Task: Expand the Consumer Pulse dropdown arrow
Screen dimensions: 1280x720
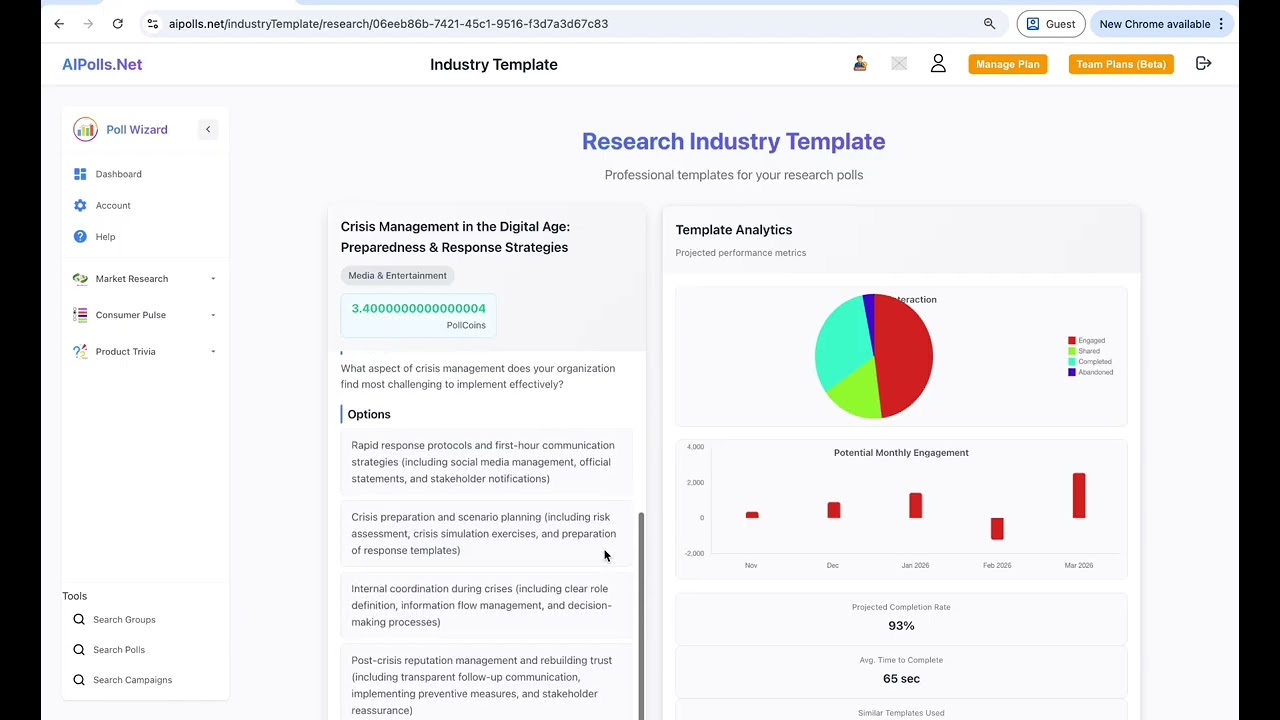Action: [213, 315]
